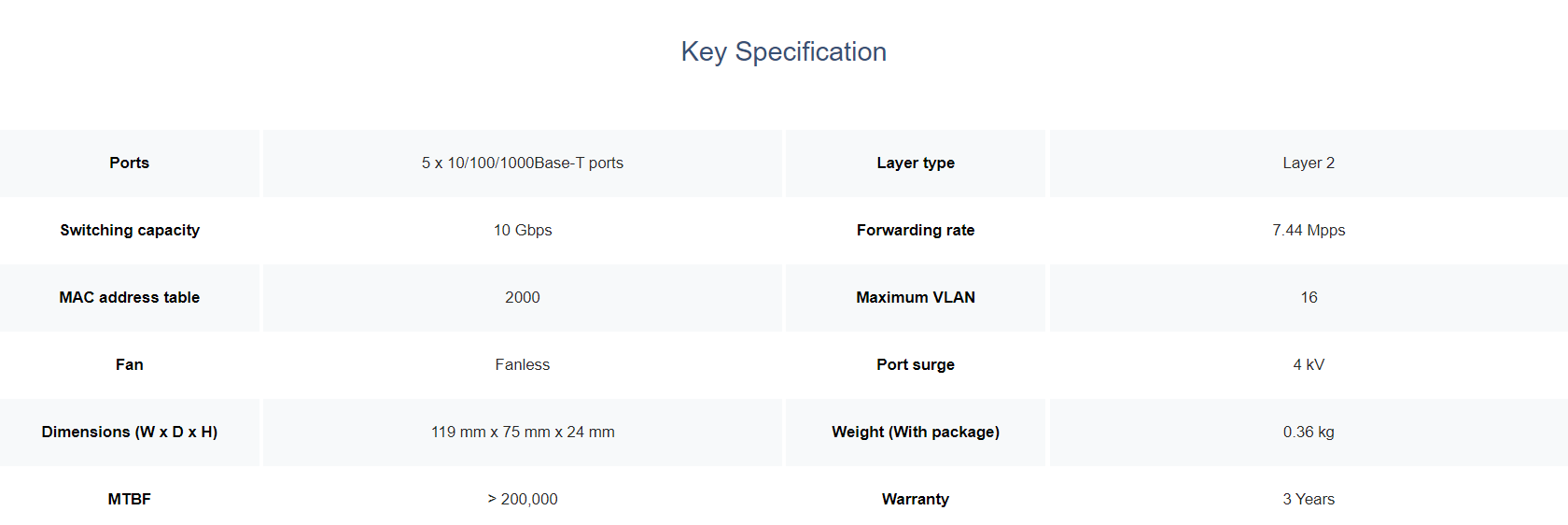Click the 119 mm x 75 mm x 24 mm value
Viewport: 1568px width, 525px height.
(523, 432)
